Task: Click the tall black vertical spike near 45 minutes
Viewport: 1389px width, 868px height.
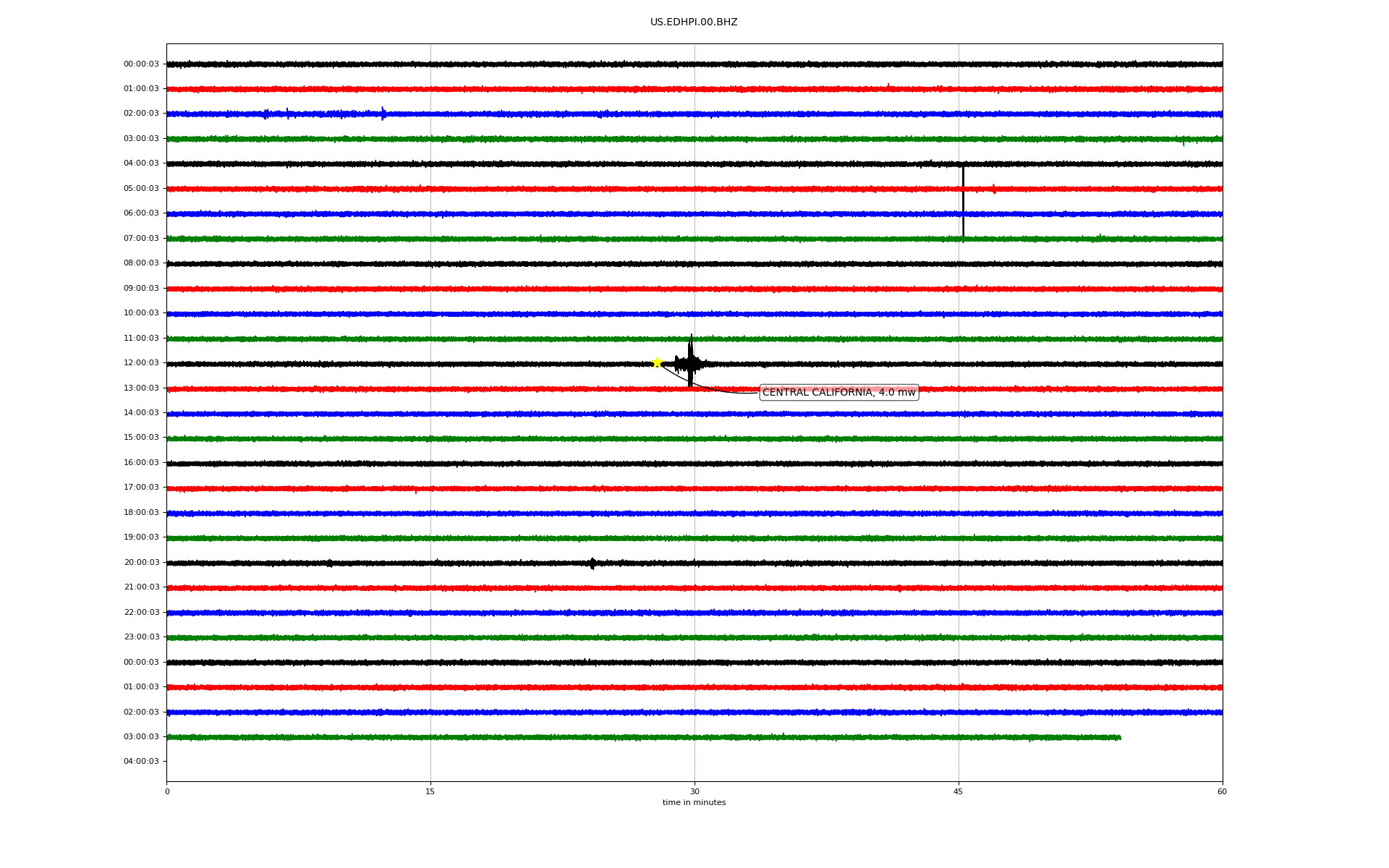Action: [x=963, y=203]
